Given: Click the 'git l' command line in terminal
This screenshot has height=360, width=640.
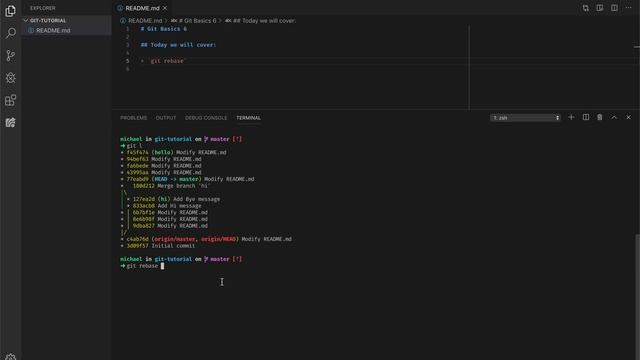Looking at the screenshot, I should (x=131, y=146).
